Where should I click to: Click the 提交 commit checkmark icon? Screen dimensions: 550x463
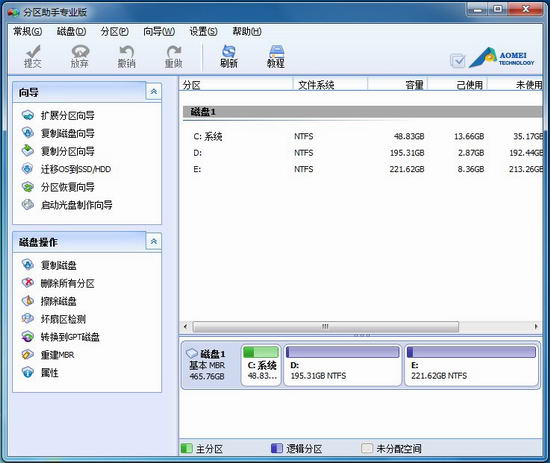tap(33, 57)
